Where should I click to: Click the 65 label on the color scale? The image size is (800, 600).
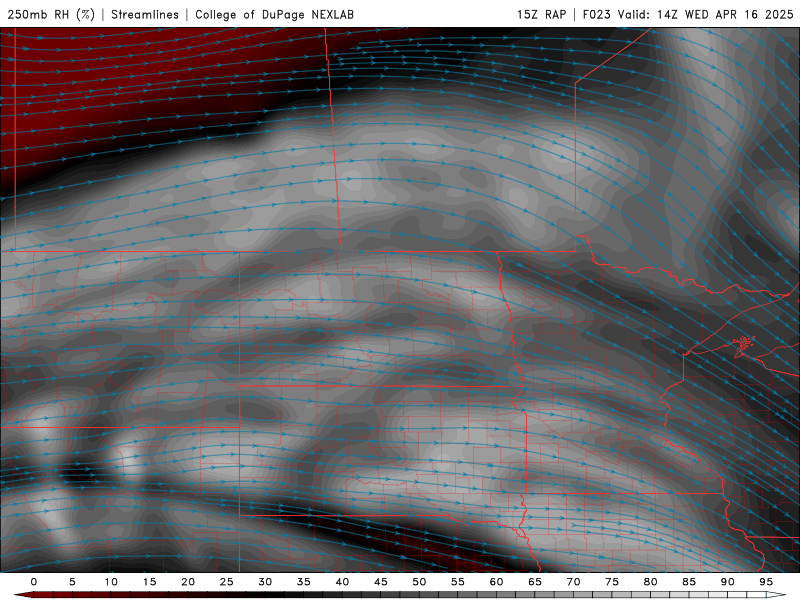click(534, 582)
